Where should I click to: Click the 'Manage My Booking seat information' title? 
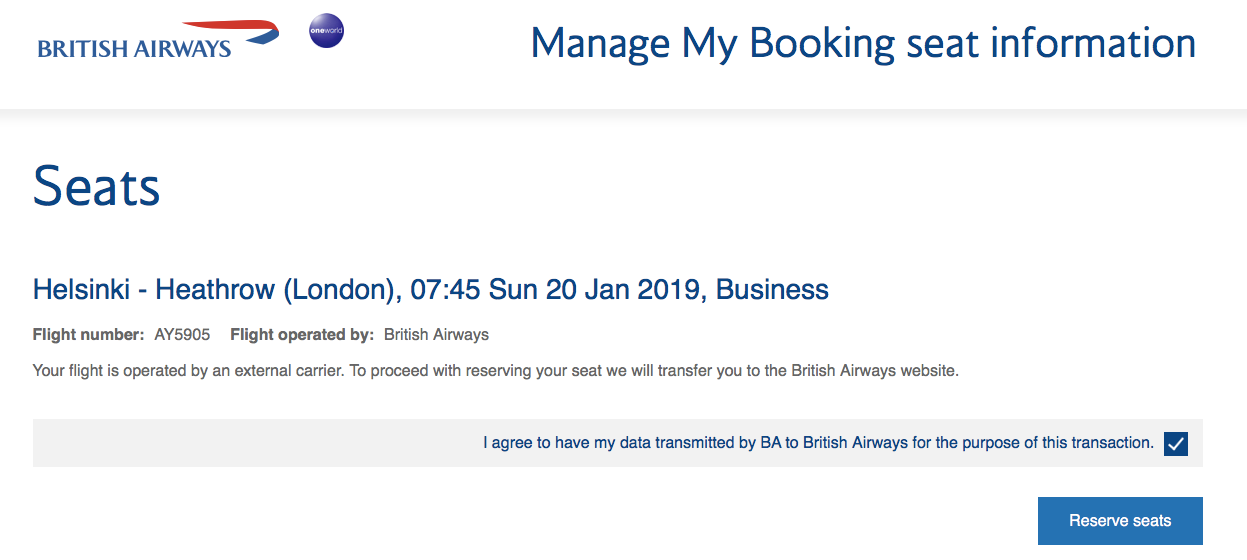(x=863, y=43)
